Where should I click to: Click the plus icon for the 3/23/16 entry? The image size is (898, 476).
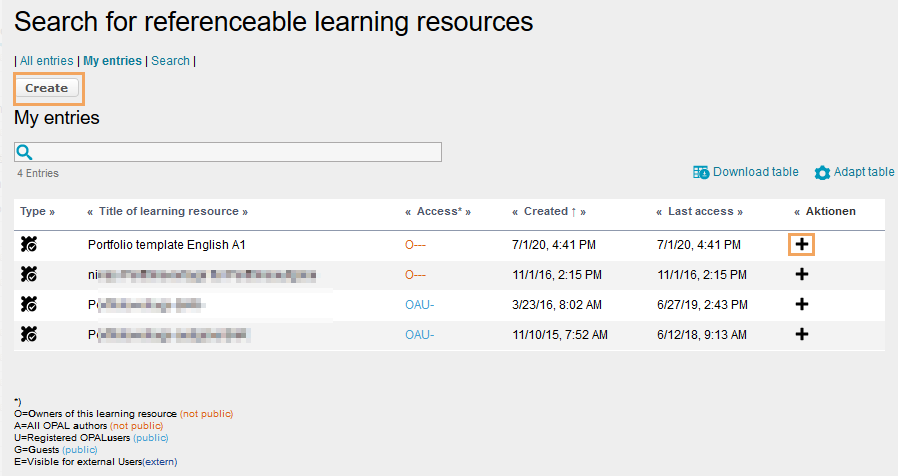801,305
